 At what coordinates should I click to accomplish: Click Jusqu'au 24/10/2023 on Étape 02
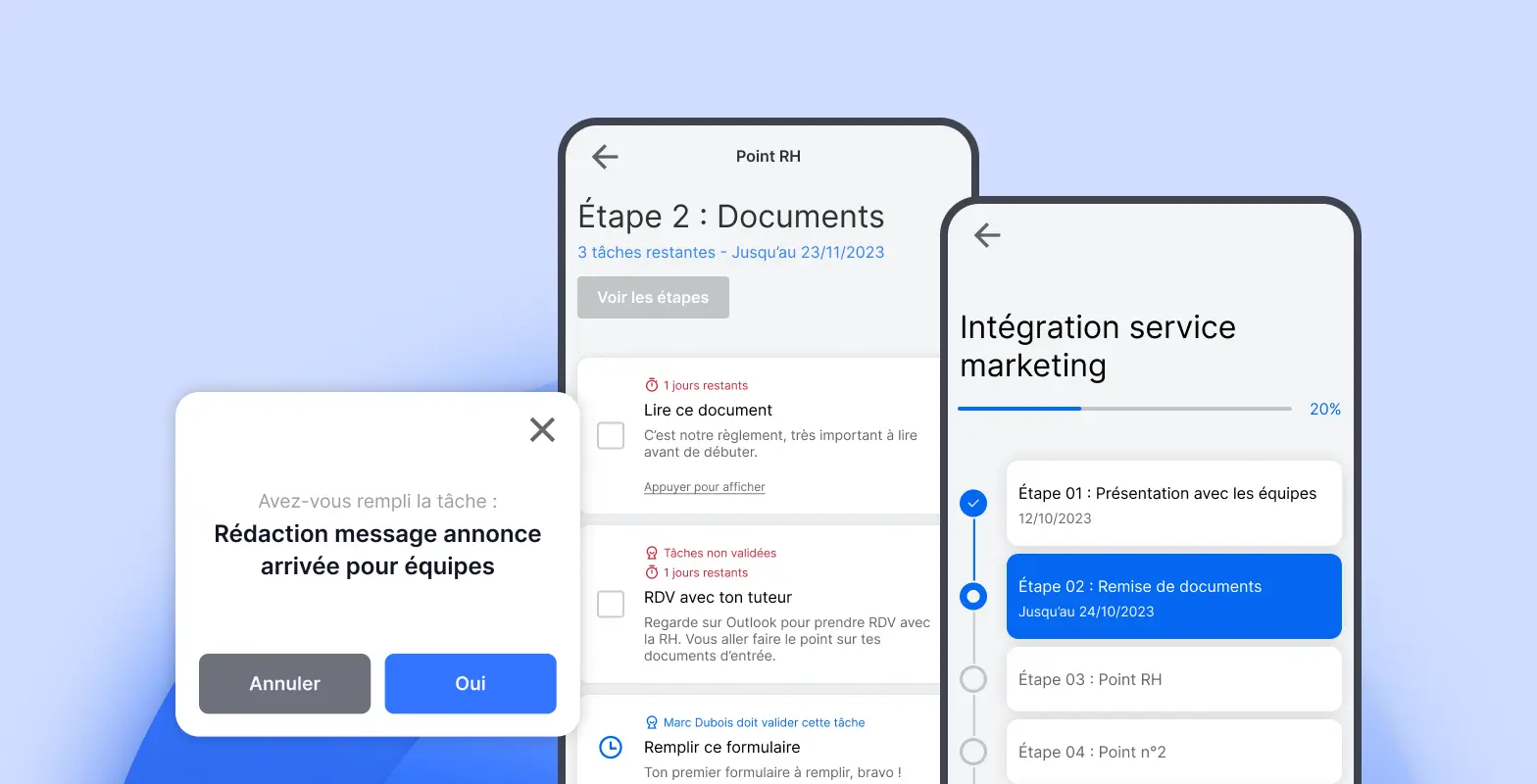1086,612
